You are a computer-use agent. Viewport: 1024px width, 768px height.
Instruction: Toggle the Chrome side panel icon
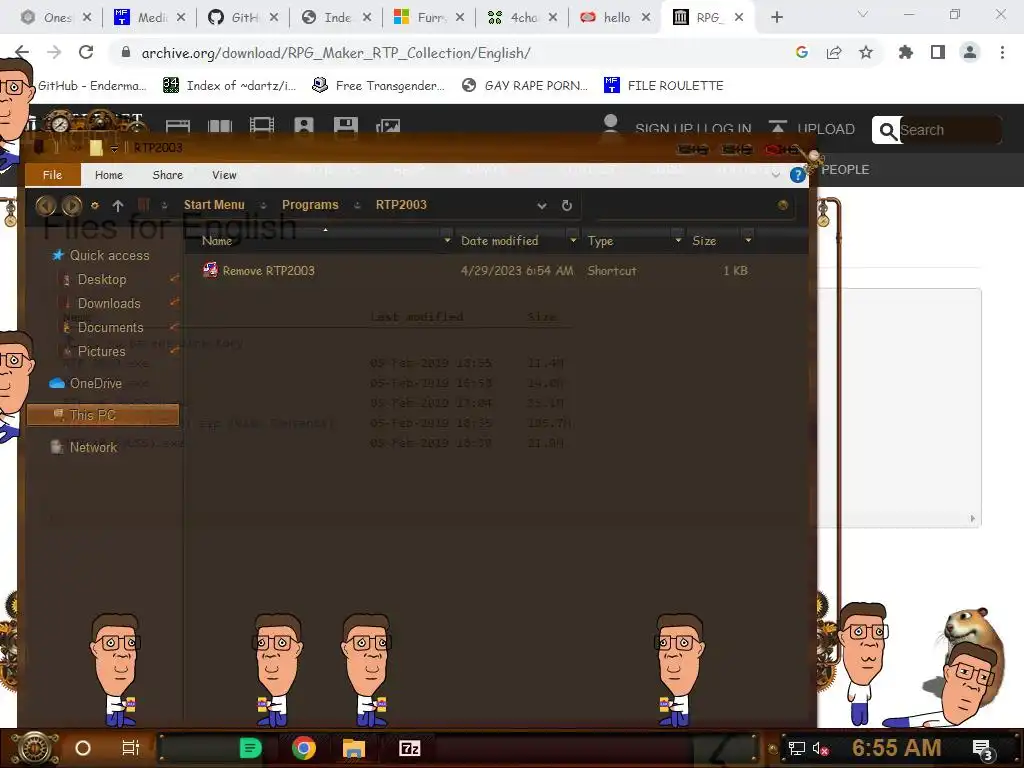click(x=938, y=52)
